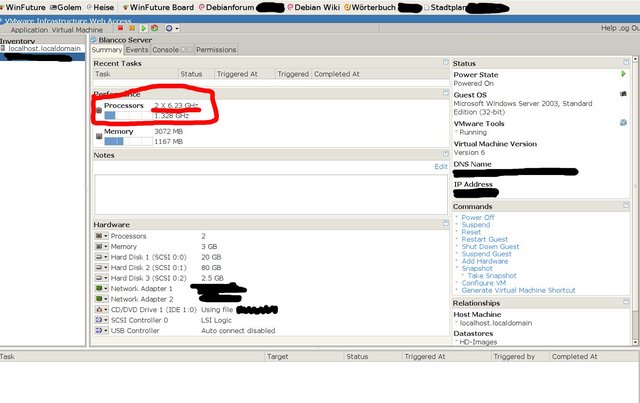
Task: Click the Memory usage bar
Action: (x=128, y=142)
